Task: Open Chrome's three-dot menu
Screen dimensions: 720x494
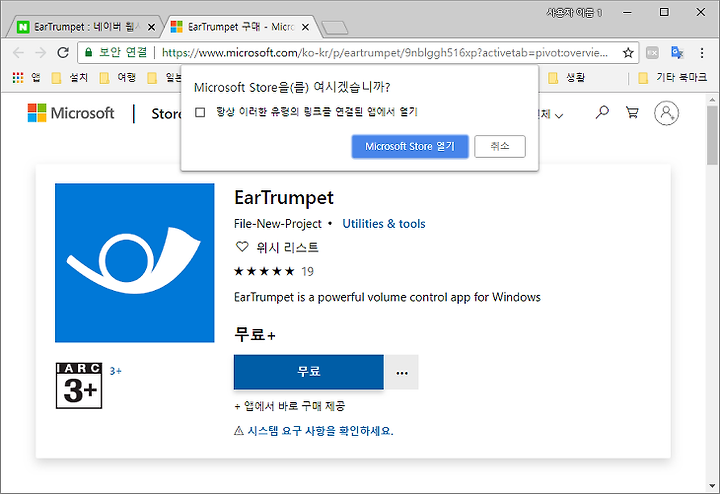Action: (x=702, y=53)
